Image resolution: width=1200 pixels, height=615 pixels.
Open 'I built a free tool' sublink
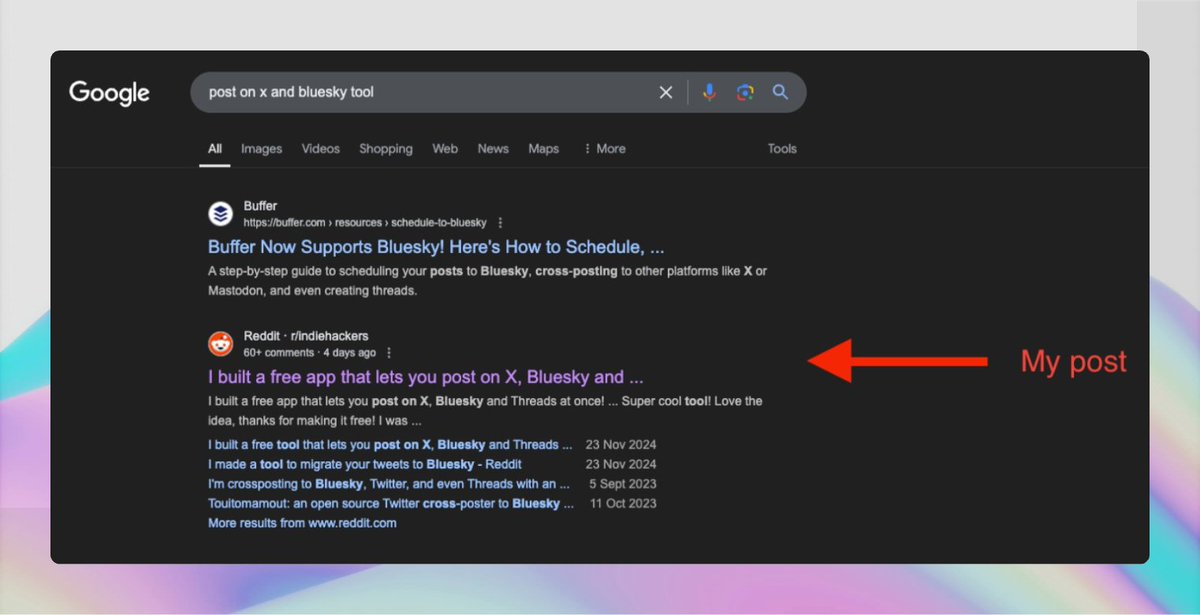click(x=390, y=445)
